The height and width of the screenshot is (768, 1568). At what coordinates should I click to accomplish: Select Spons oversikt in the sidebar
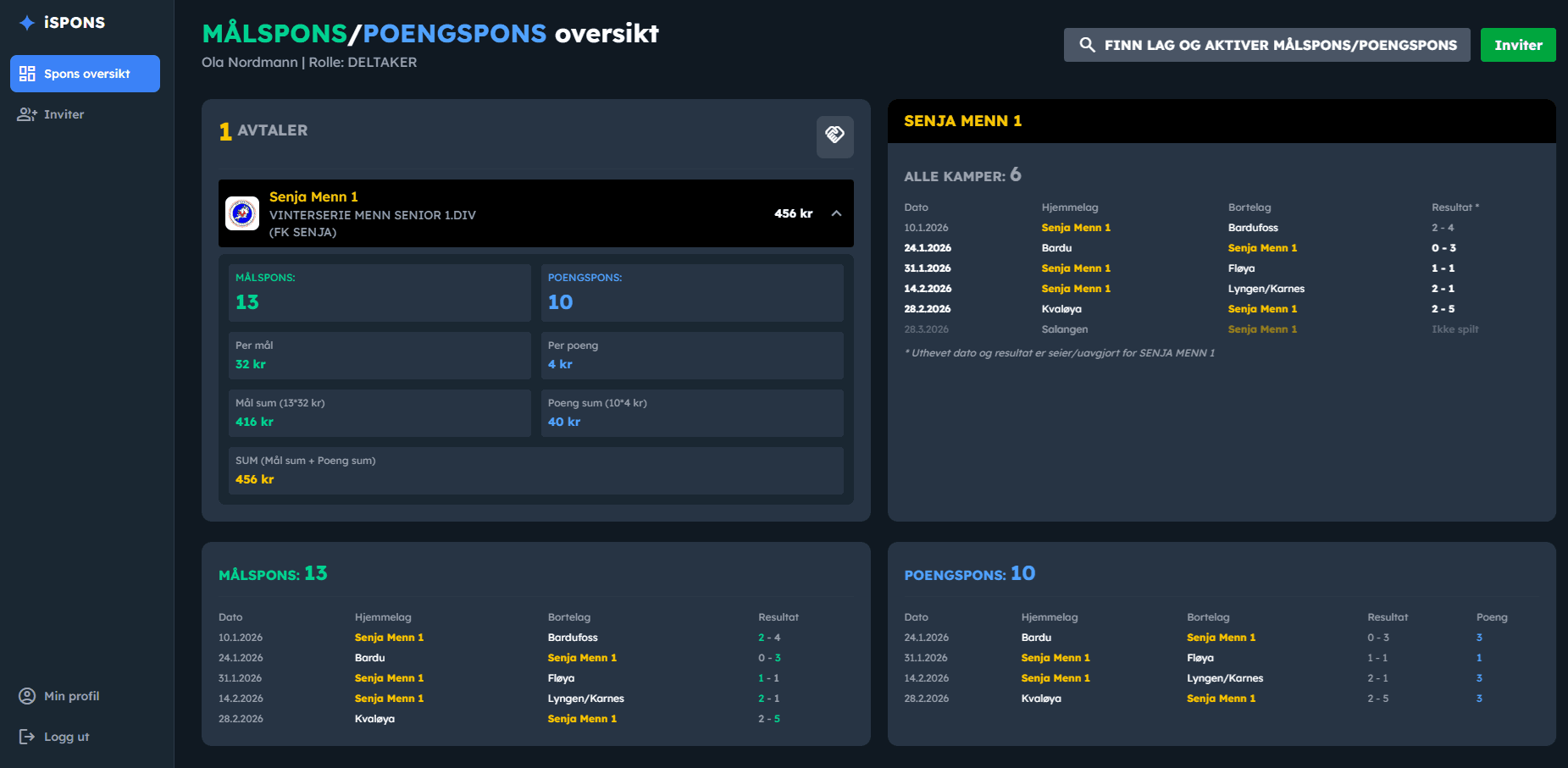tap(85, 74)
